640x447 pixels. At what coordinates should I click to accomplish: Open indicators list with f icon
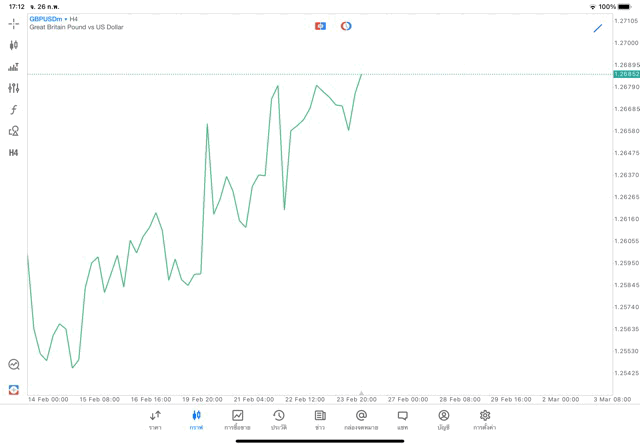[x=13, y=110]
